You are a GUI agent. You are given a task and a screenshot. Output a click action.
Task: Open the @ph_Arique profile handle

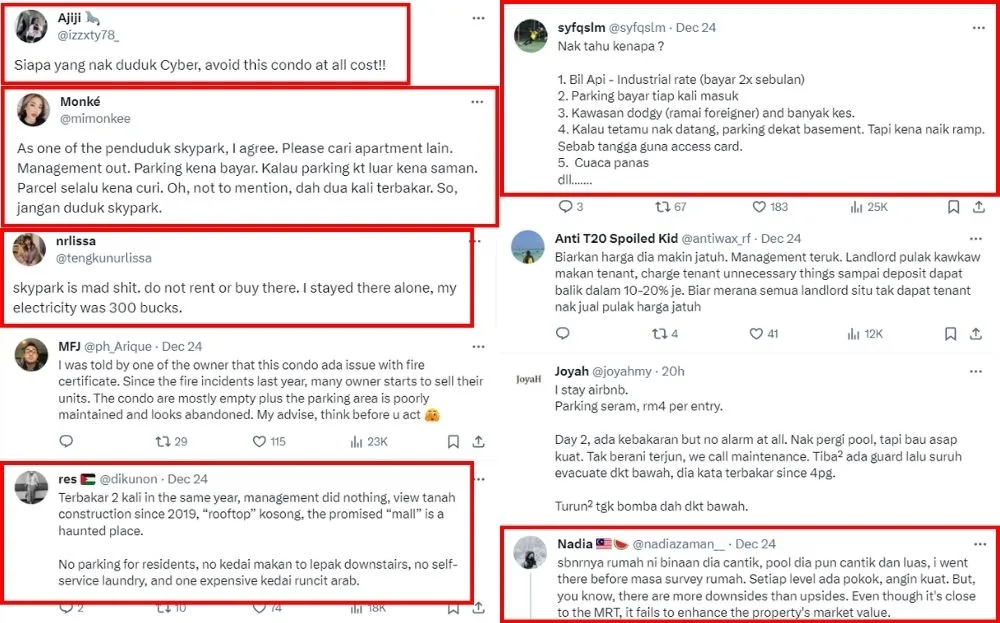tap(125, 345)
